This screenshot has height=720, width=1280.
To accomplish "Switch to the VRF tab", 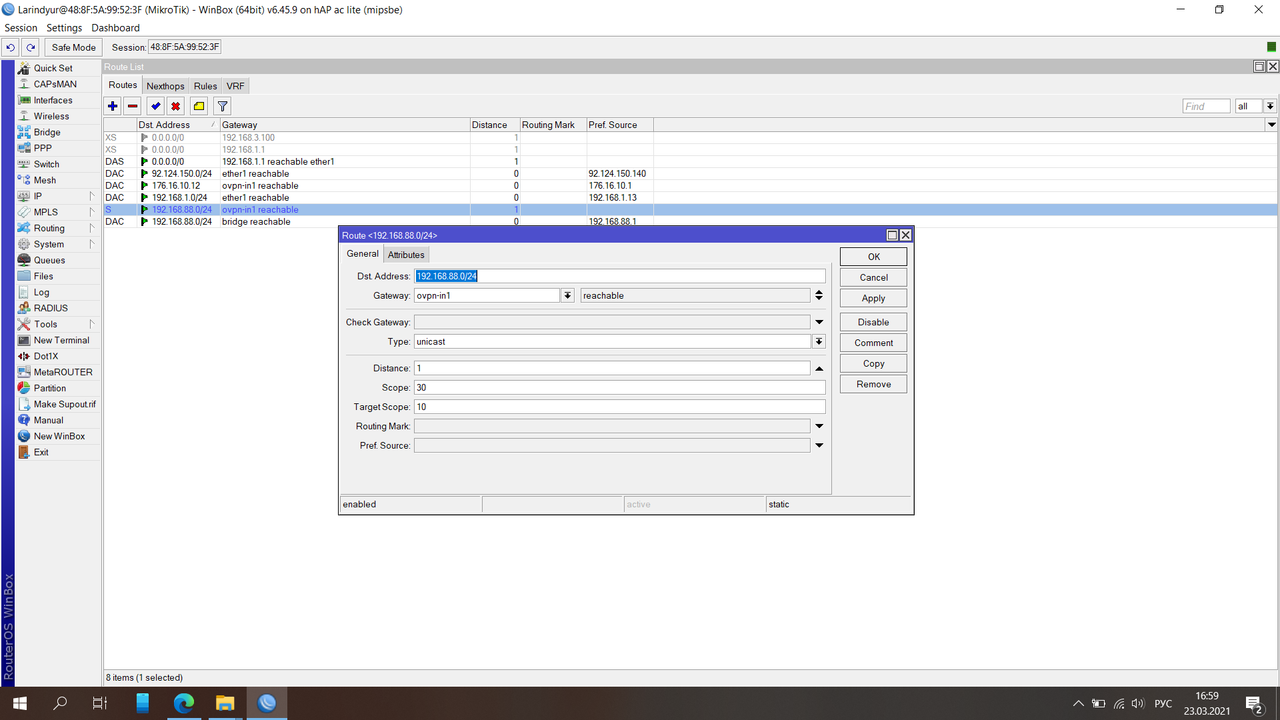I will pyautogui.click(x=235, y=86).
